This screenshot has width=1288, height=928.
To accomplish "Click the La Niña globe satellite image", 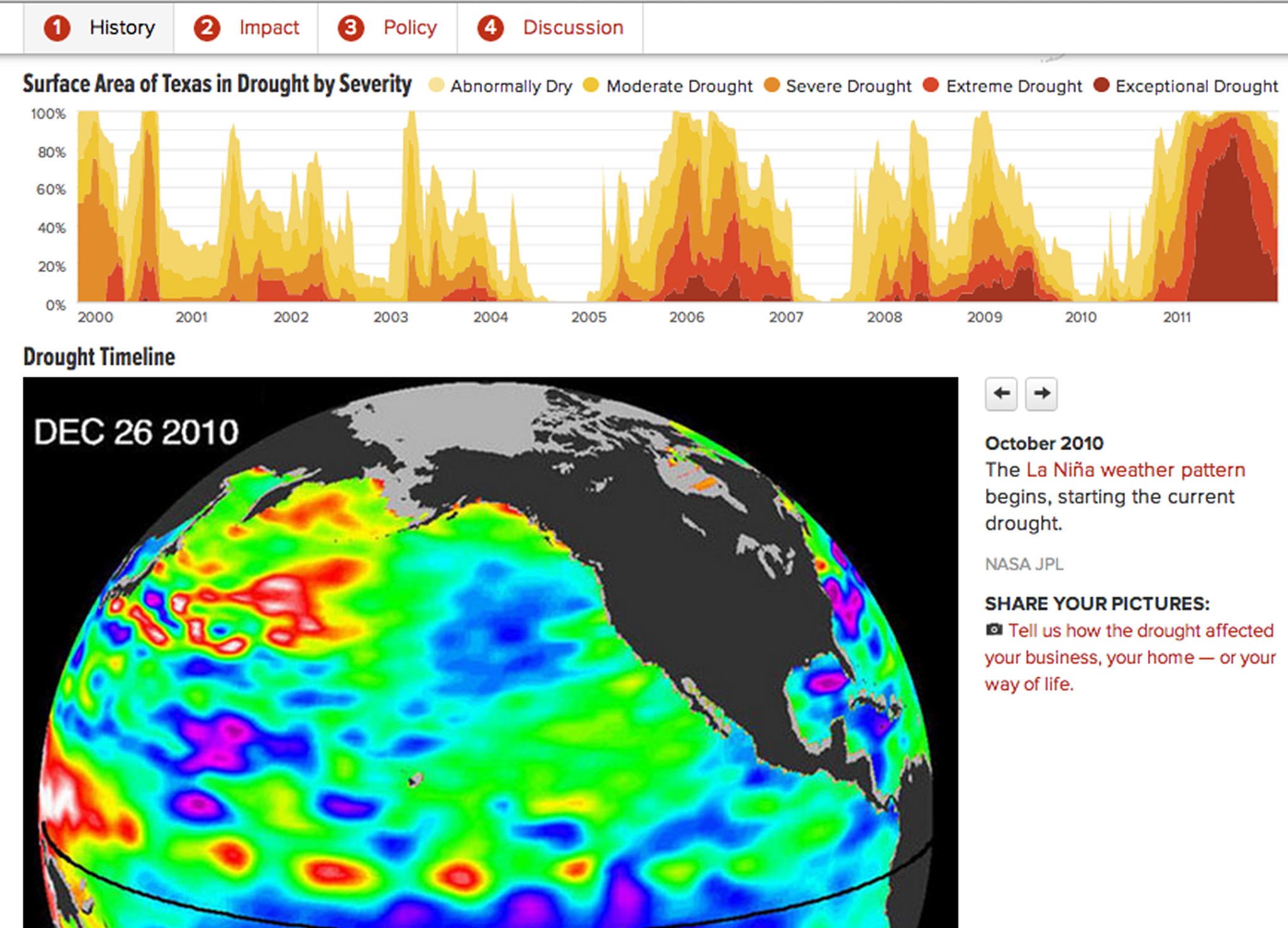I will pos(490,654).
